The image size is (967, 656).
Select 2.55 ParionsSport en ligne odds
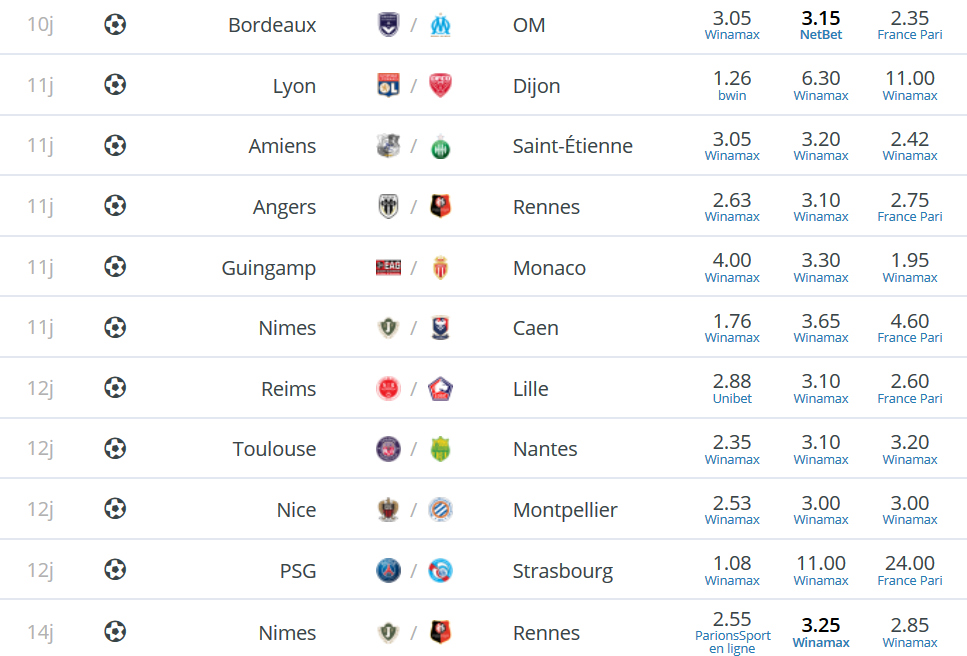point(732,633)
